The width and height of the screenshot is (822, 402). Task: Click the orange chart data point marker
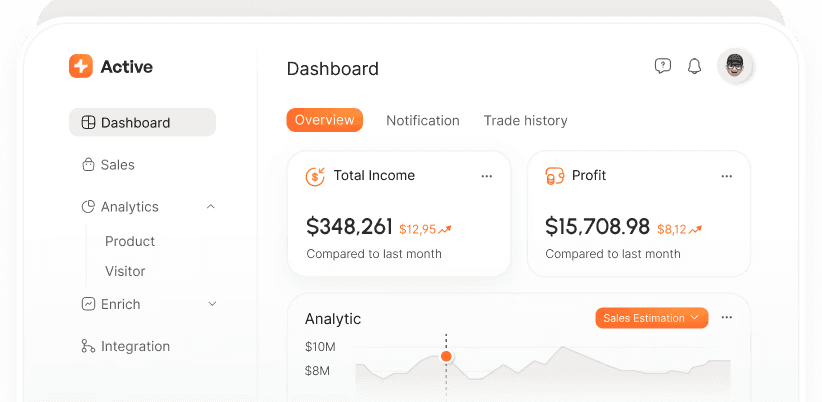click(x=446, y=356)
